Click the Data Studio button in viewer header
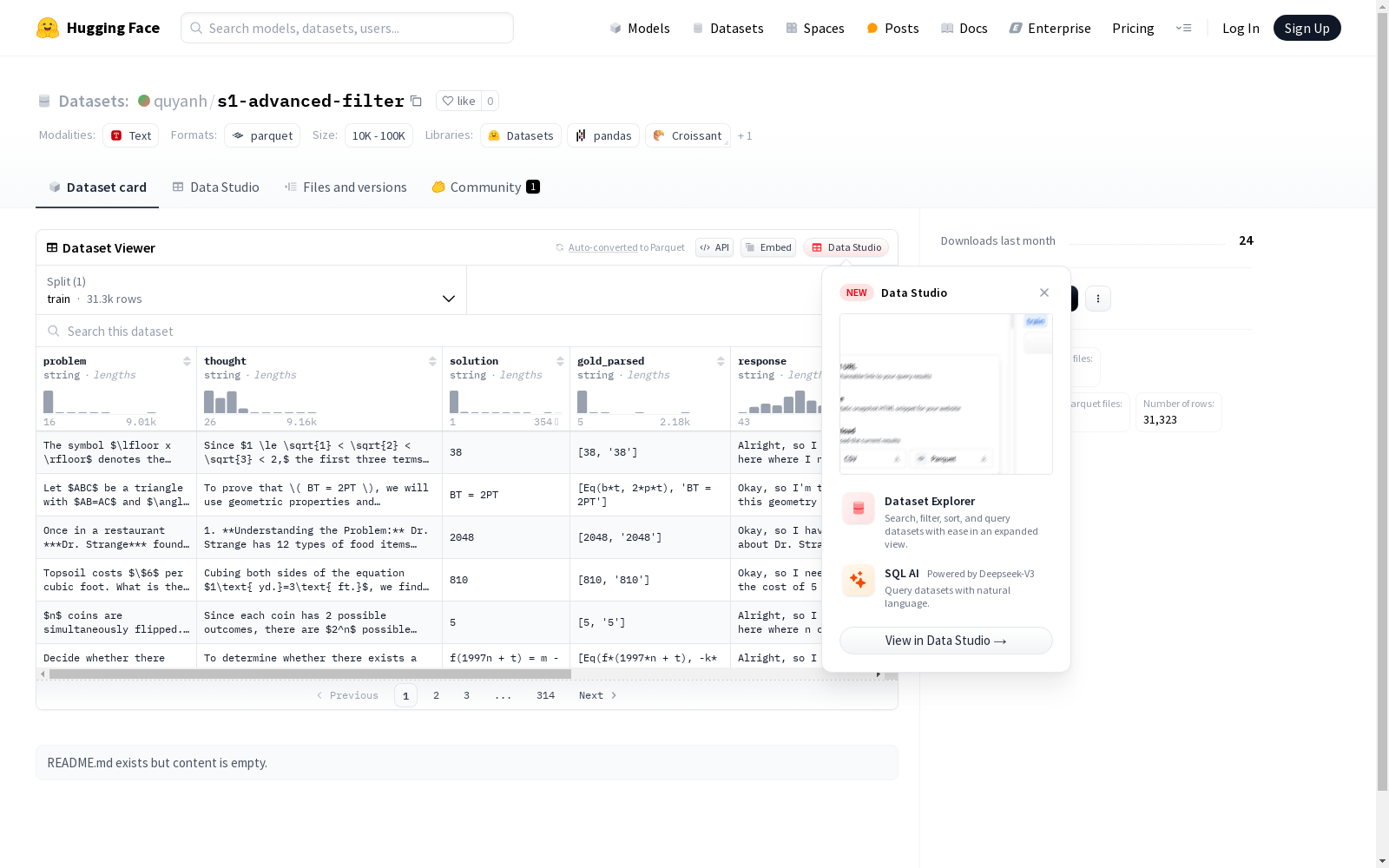1389x868 pixels. tap(846, 247)
